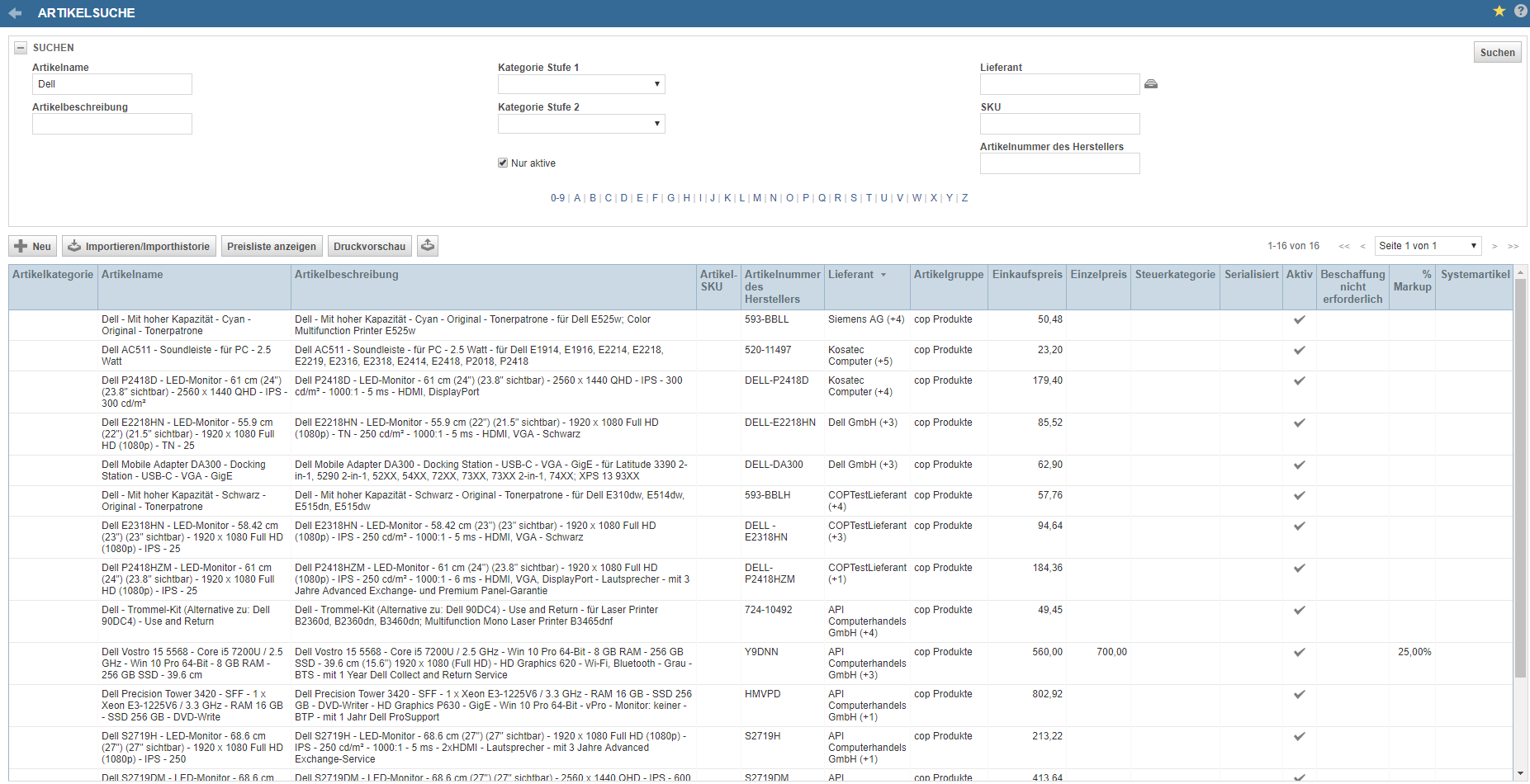Go back using the header arrow icon
Viewport: 1530px width, 784px height.
click(15, 13)
